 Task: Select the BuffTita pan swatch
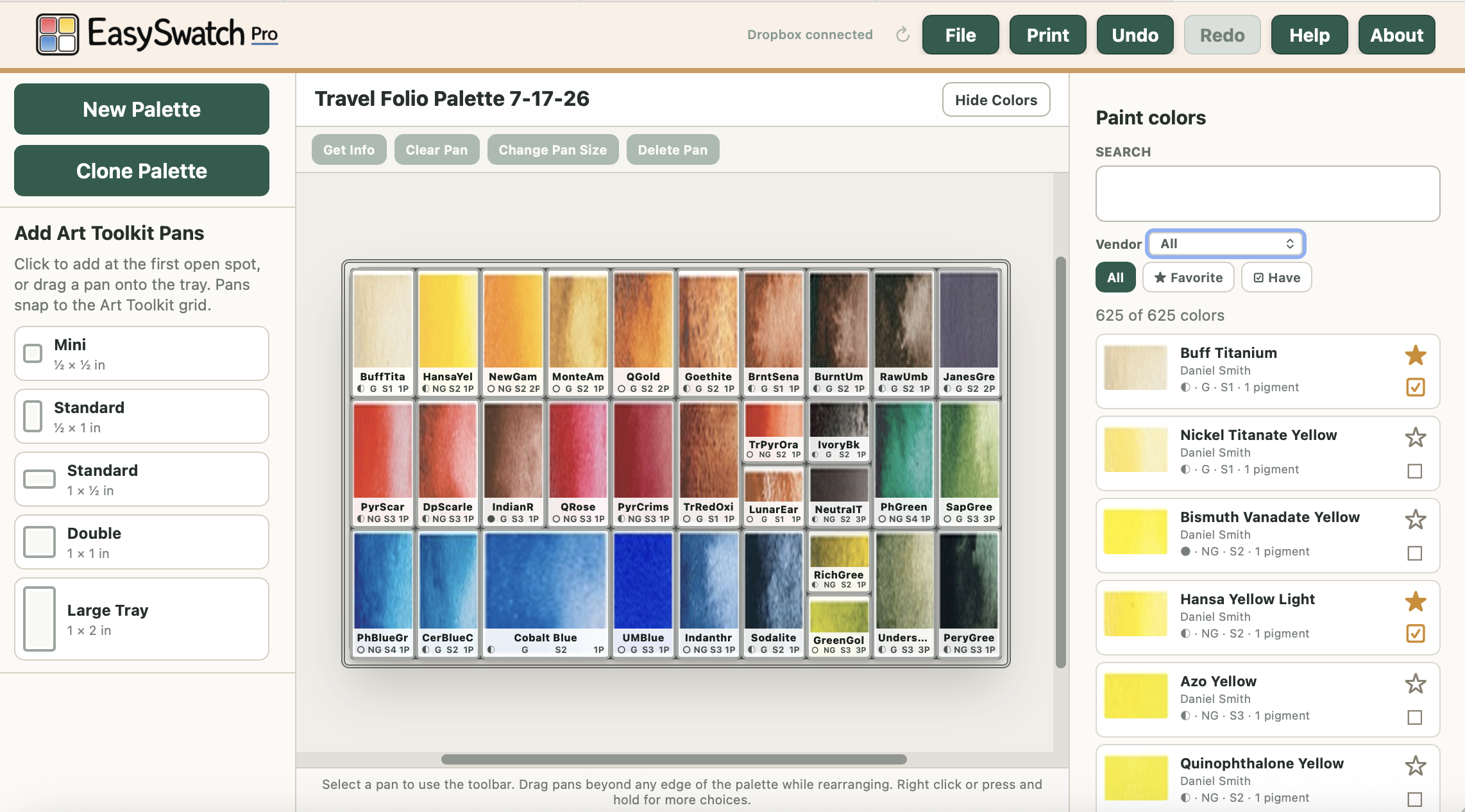pos(383,332)
